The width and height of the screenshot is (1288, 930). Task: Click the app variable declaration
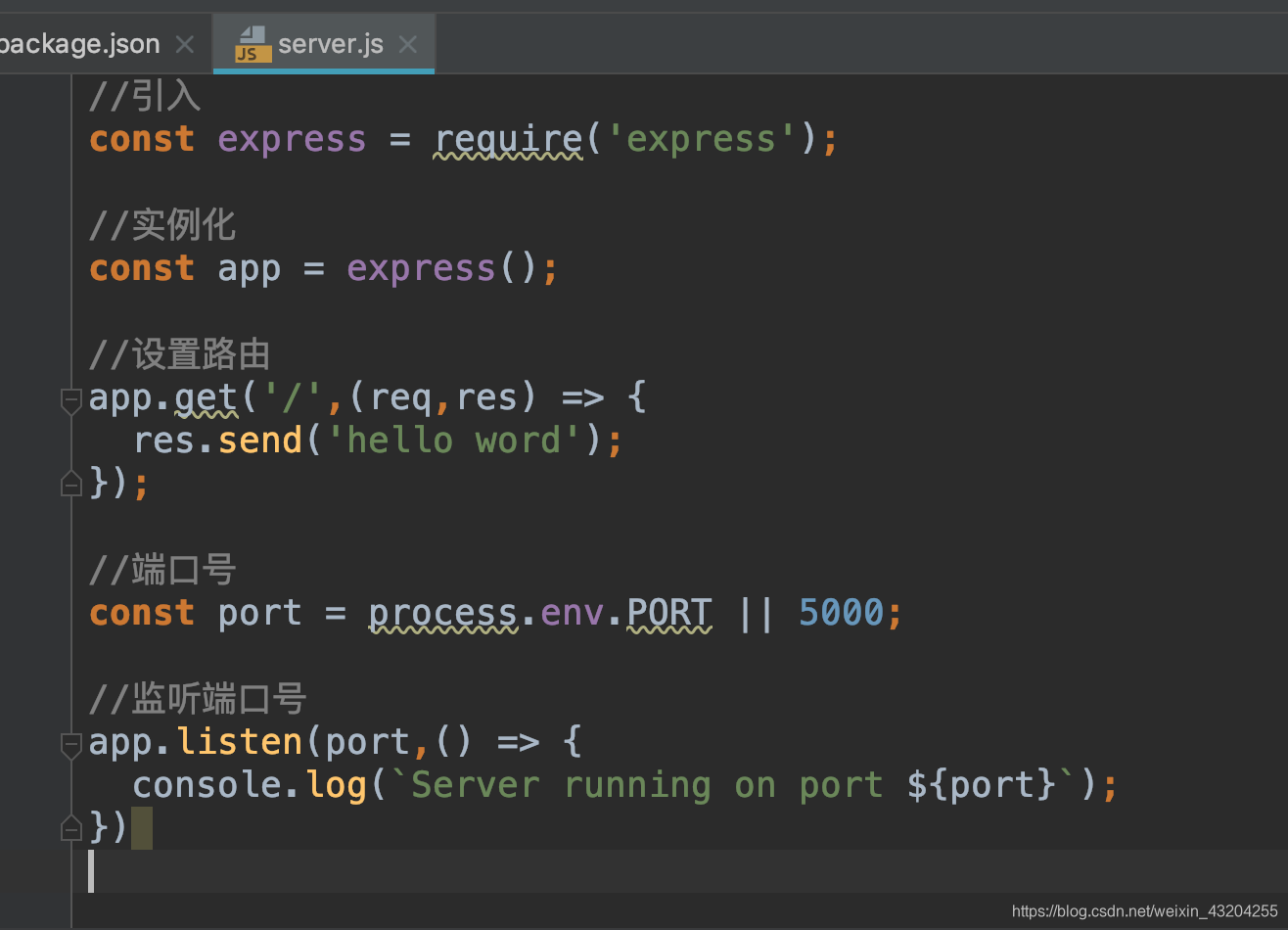[x=250, y=268]
